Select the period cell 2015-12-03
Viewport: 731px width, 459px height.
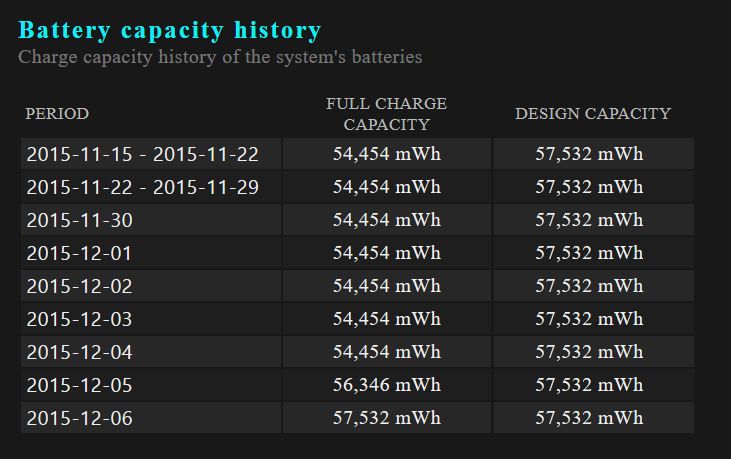pos(151,319)
